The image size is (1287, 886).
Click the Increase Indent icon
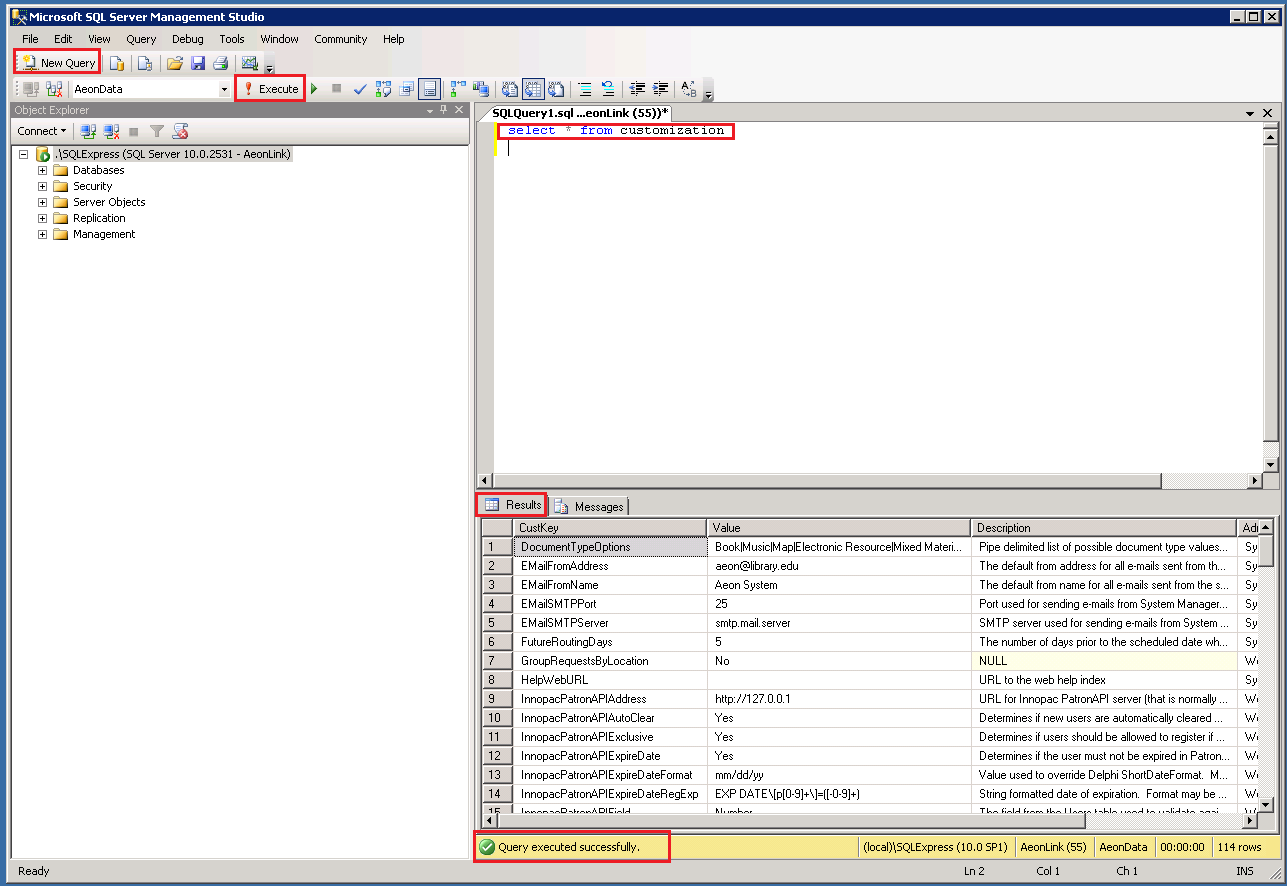(x=660, y=89)
